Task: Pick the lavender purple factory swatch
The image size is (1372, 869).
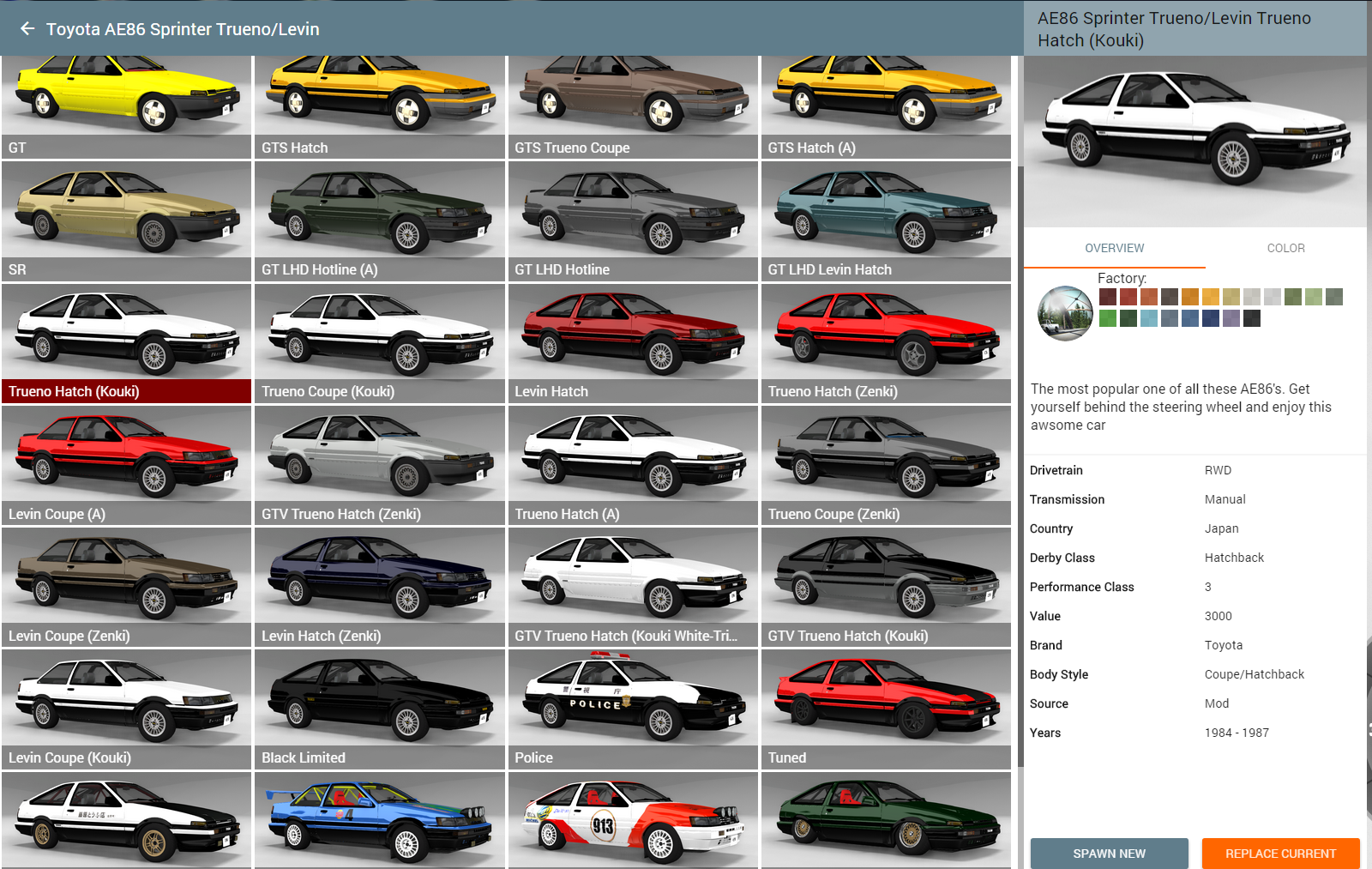Action: point(1231,318)
